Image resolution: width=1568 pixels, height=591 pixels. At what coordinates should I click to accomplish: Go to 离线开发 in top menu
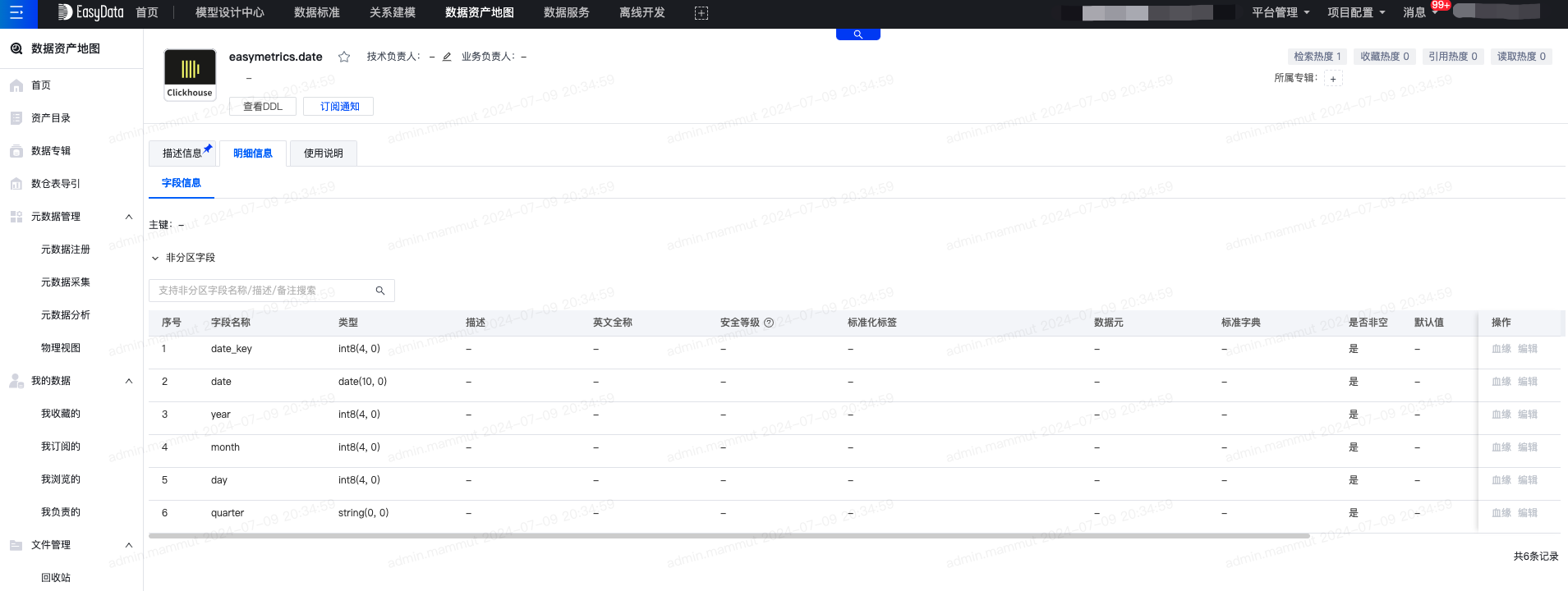tap(642, 12)
